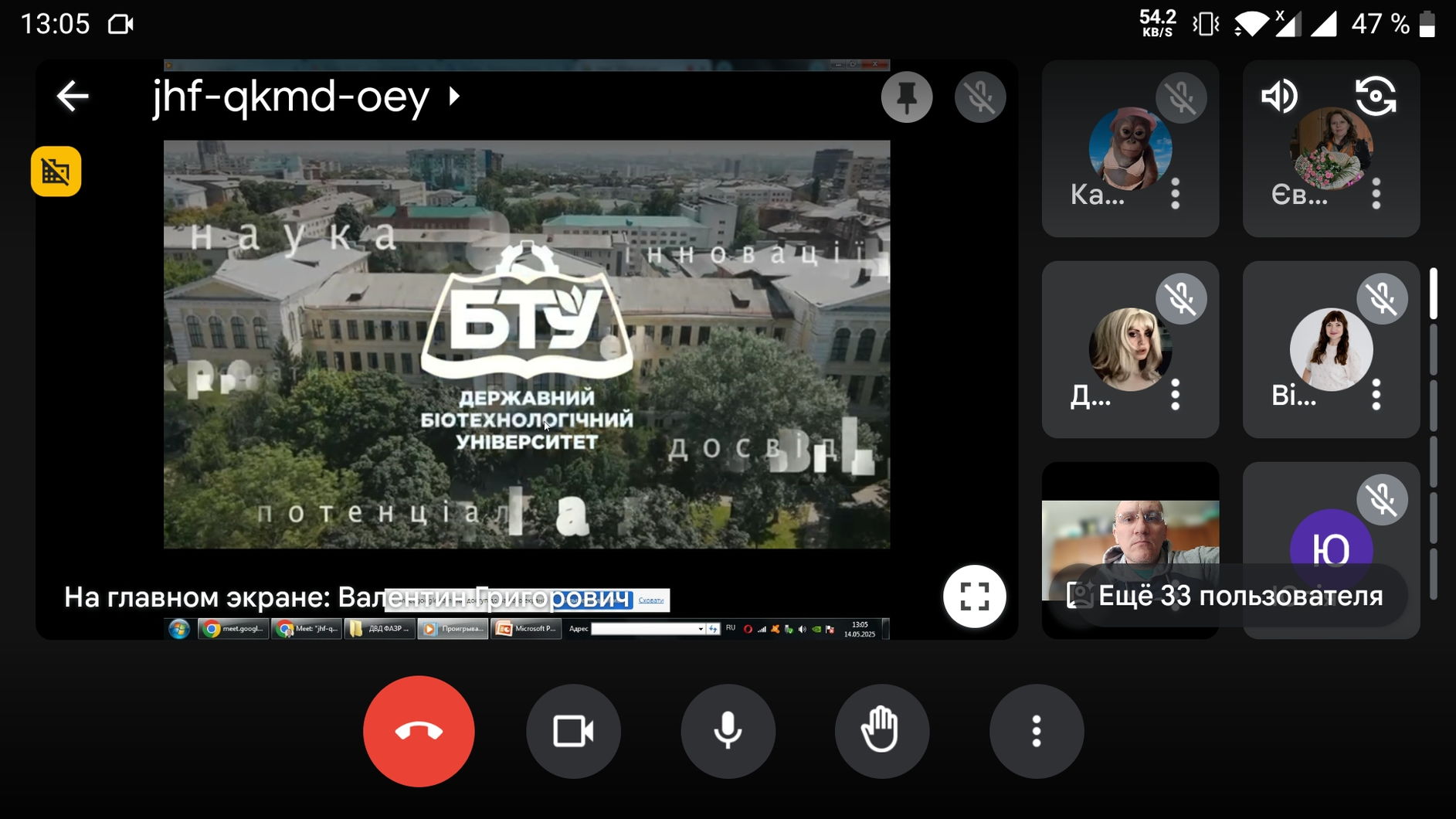Tap the yellow captions-off badge
The height and width of the screenshot is (819, 1456).
[x=56, y=172]
